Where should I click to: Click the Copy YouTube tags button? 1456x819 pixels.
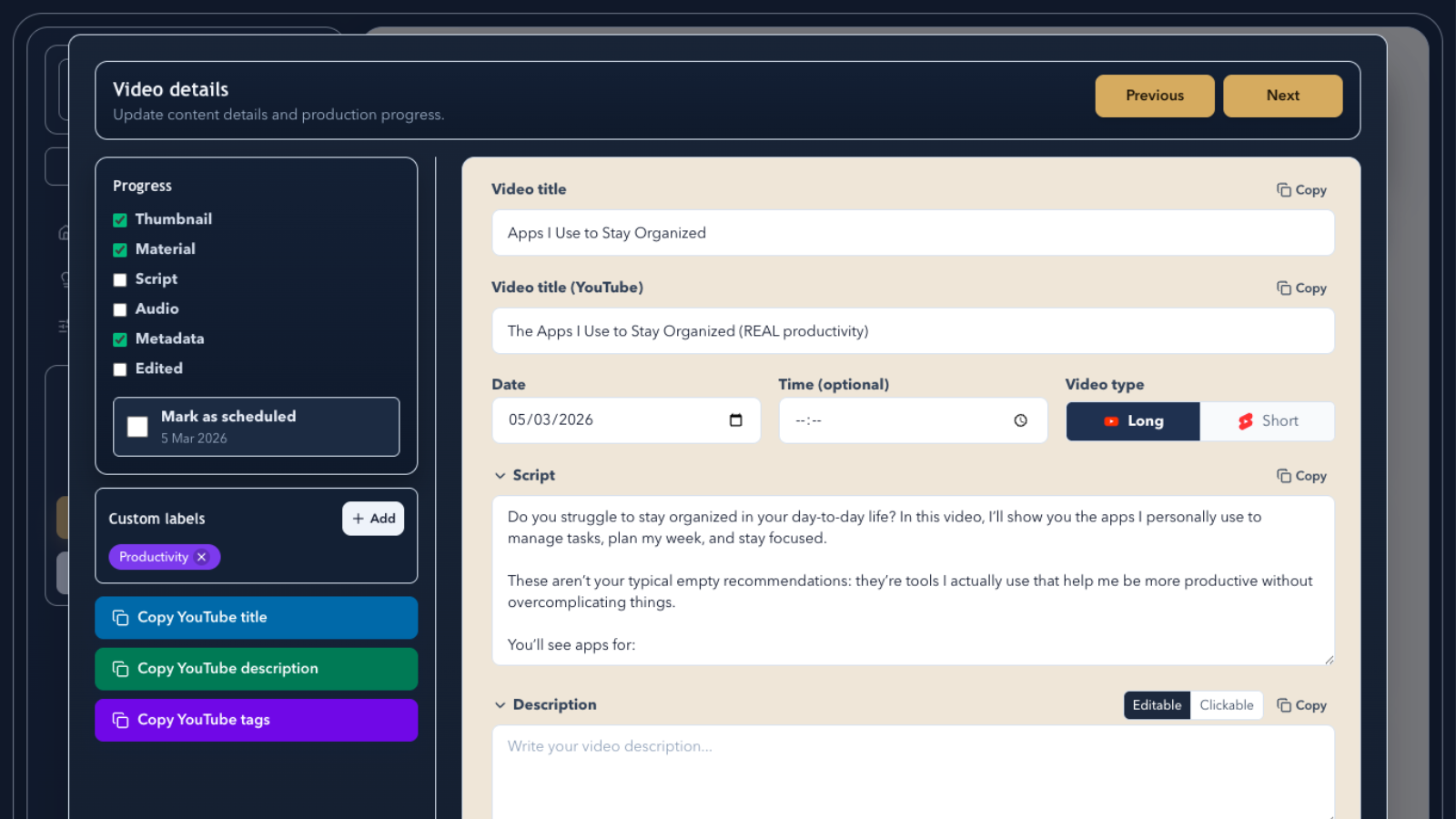pos(256,720)
